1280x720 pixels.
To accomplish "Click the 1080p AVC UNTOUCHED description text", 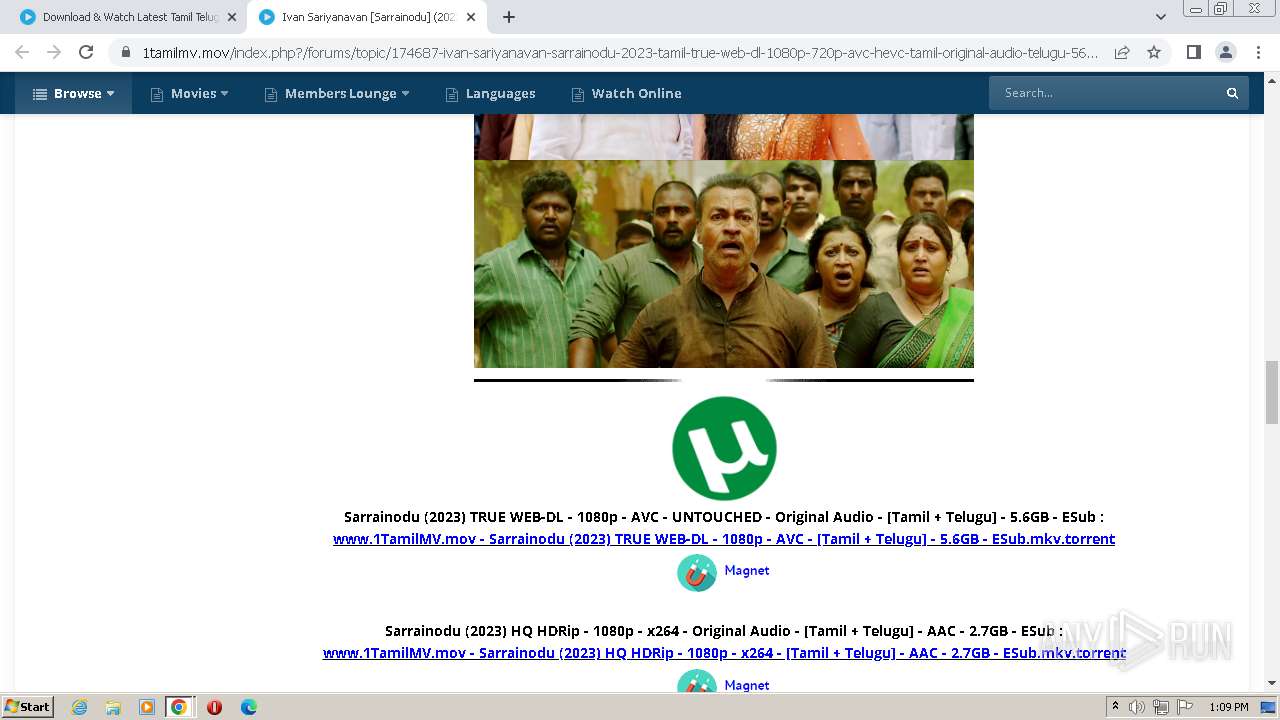I will tap(724, 517).
